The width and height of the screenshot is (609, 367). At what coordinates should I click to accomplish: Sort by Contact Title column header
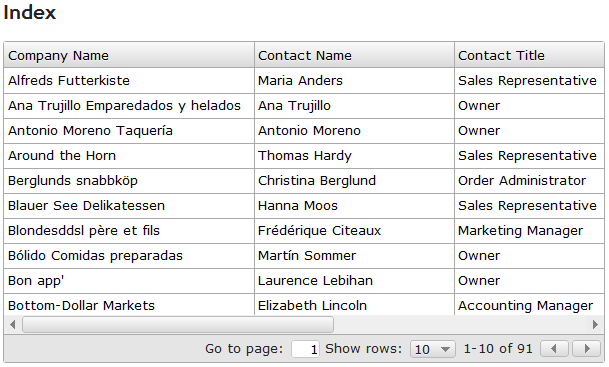[x=529, y=55]
